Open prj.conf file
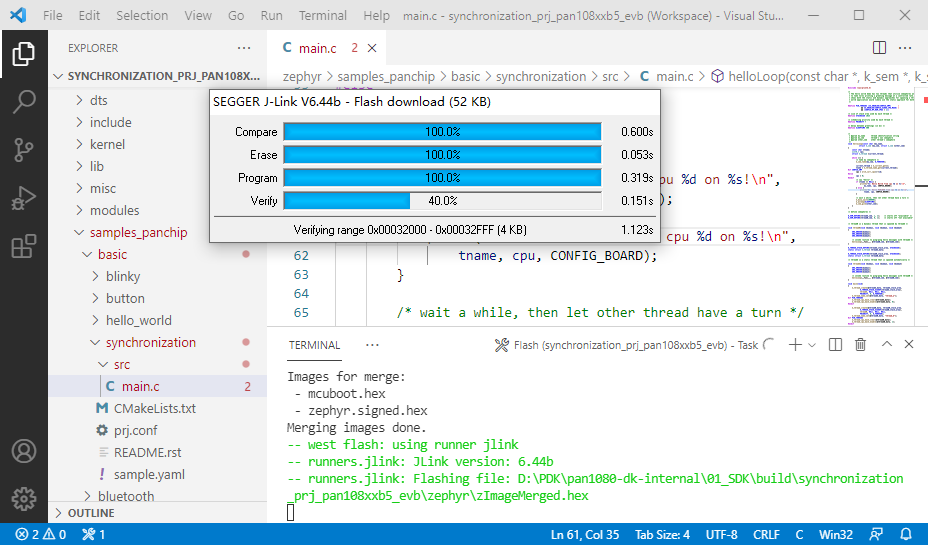The width and height of the screenshot is (928, 545). pyautogui.click(x=157, y=430)
